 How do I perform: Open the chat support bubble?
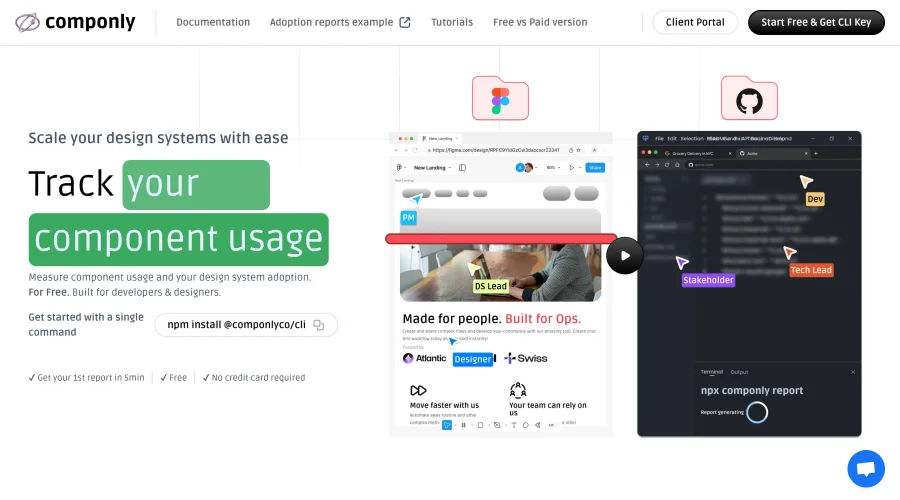(x=866, y=468)
